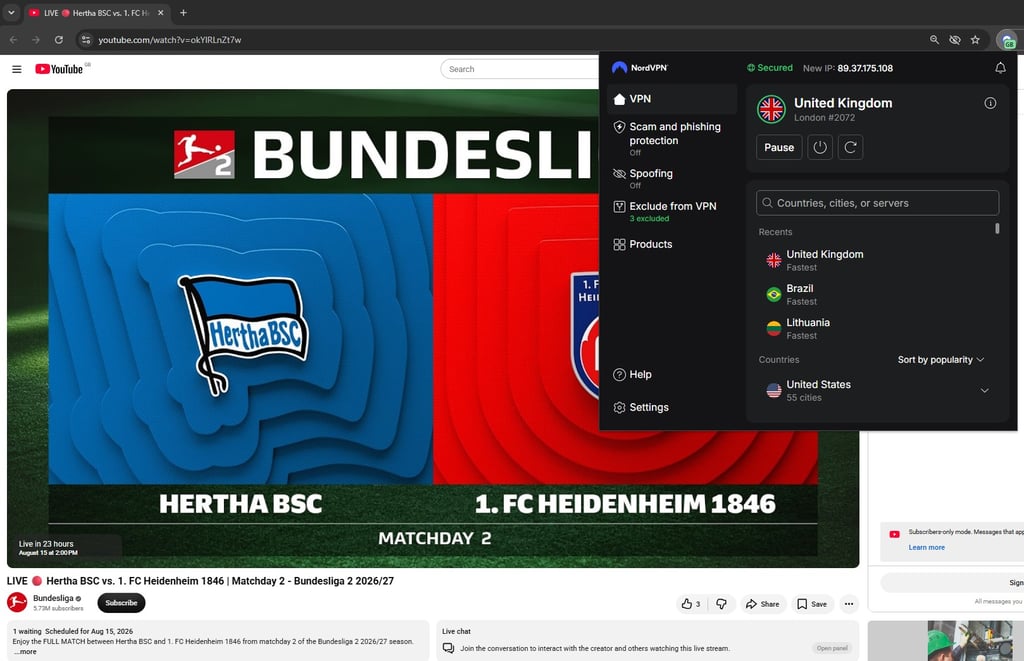
Task: Expand United States cities list
Action: (x=984, y=391)
